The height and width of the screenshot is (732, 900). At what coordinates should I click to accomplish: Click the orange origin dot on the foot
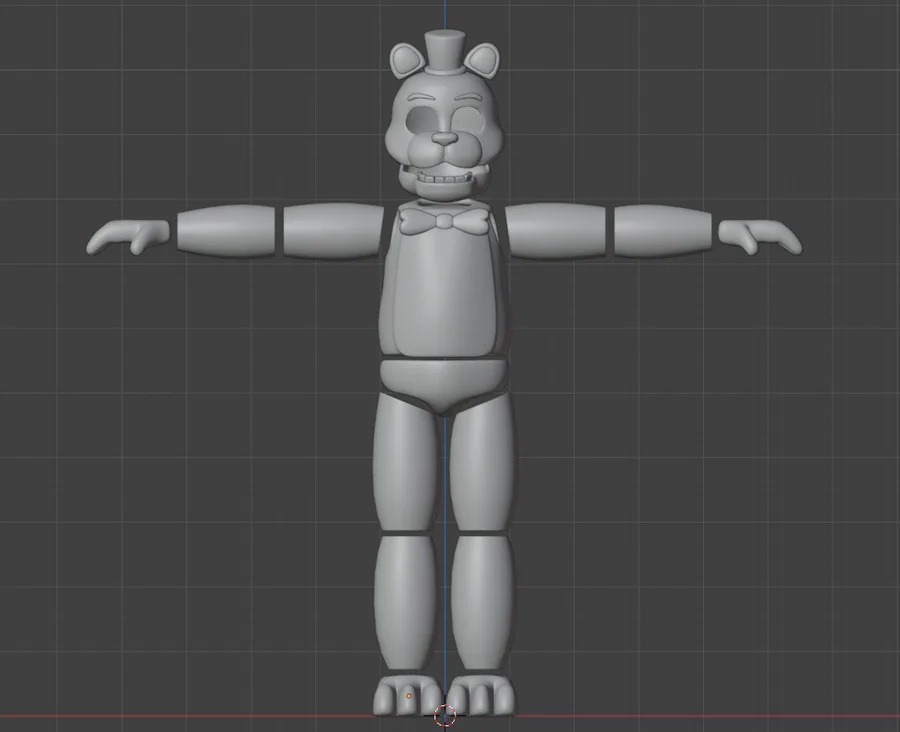[x=409, y=696]
